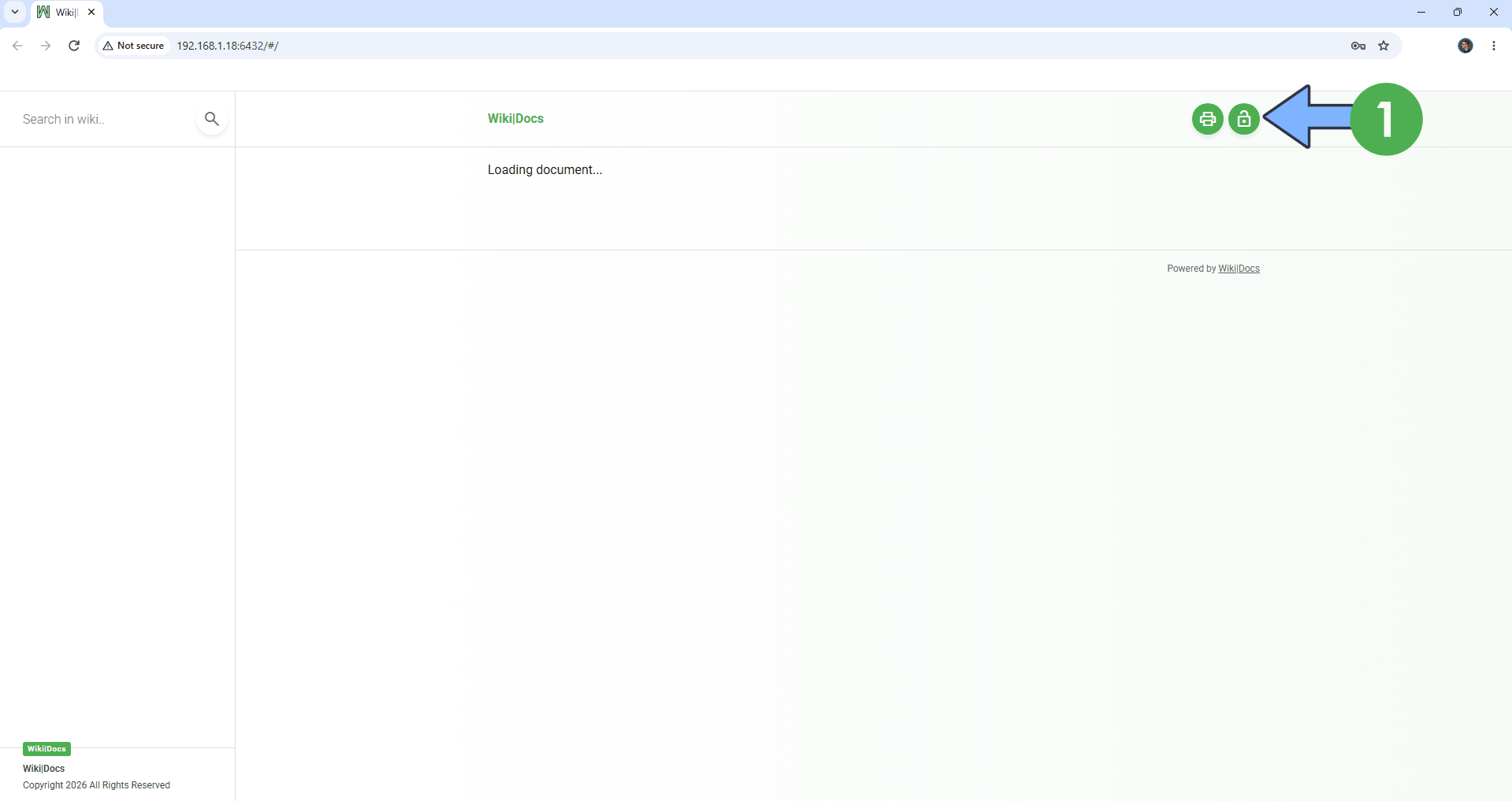The width and height of the screenshot is (1512, 801).
Task: Open the Chrome three-dot menu
Action: click(1494, 46)
